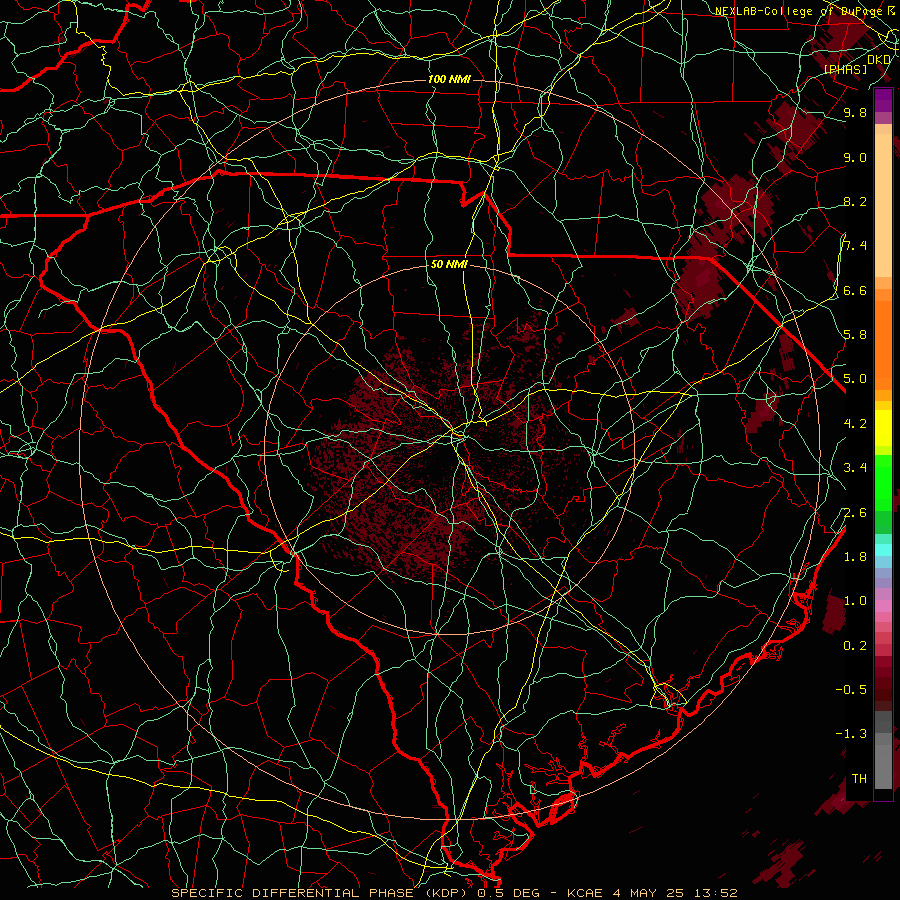Pick the orange segment of color bar

coord(883,344)
